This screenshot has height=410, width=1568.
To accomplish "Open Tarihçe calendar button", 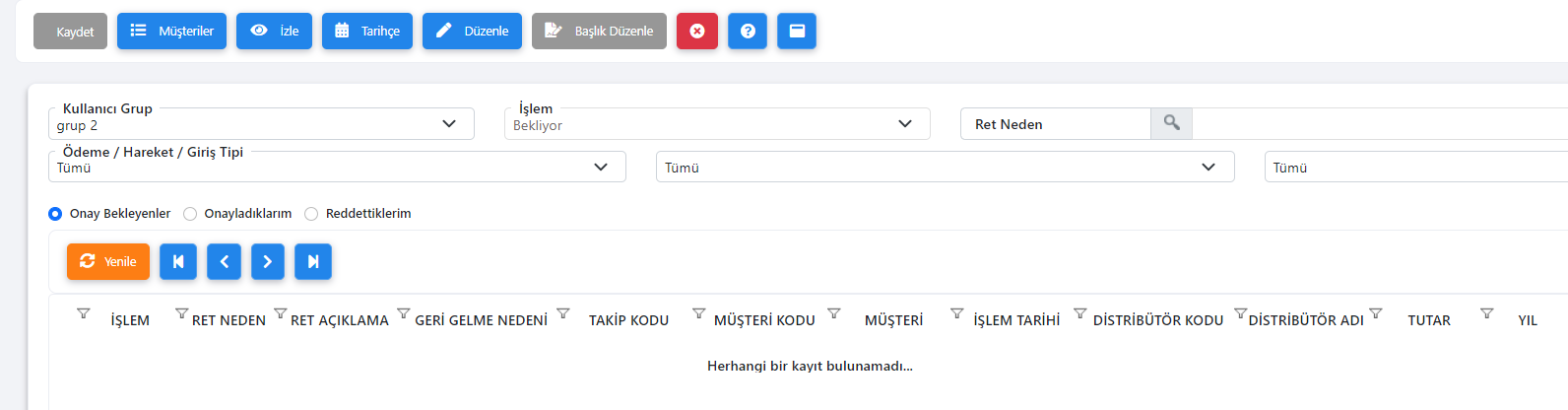I will (x=366, y=32).
